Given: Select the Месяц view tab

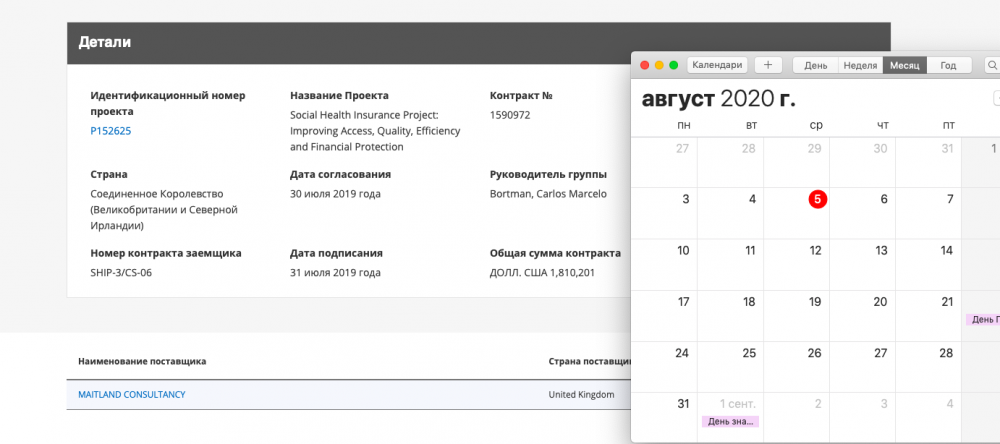Looking at the screenshot, I should (x=904, y=65).
